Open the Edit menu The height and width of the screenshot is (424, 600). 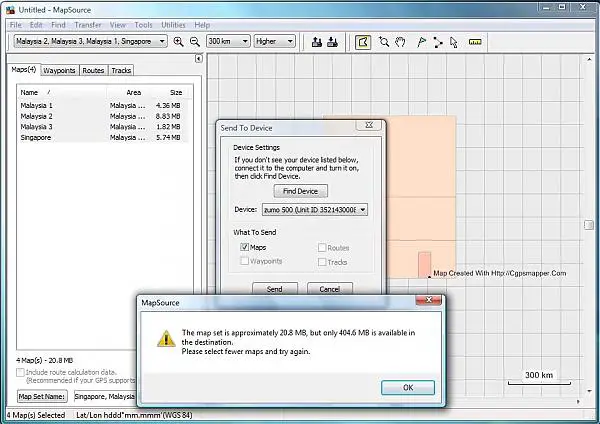pos(36,25)
